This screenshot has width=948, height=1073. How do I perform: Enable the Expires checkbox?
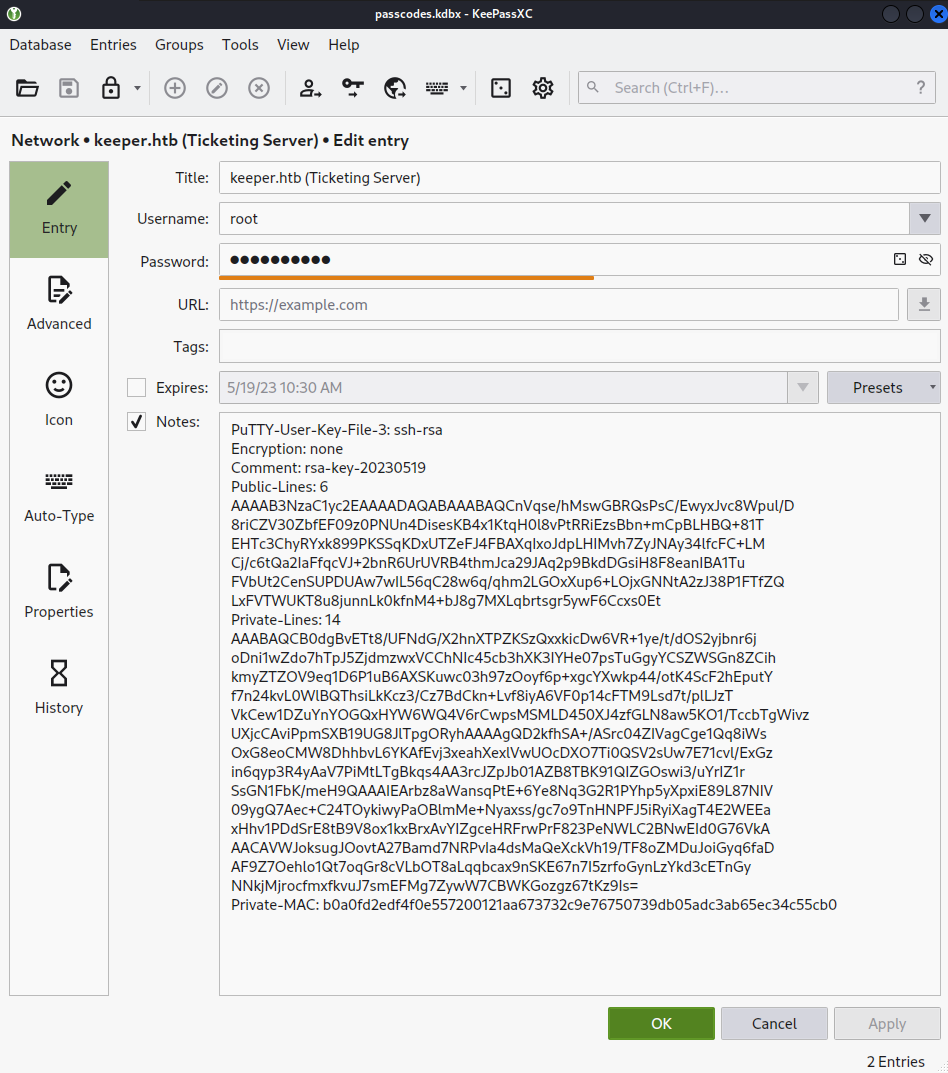(136, 387)
